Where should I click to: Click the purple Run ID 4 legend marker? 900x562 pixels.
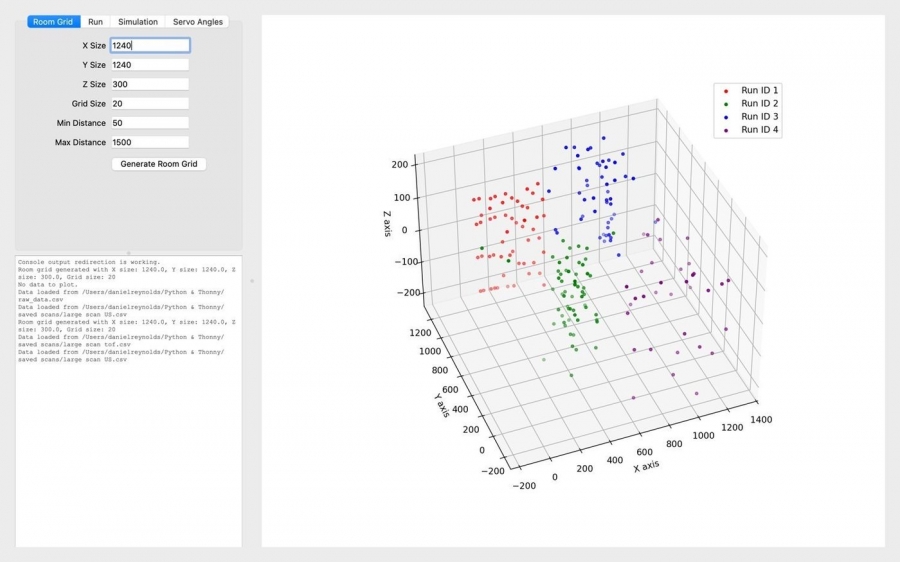tap(726, 130)
